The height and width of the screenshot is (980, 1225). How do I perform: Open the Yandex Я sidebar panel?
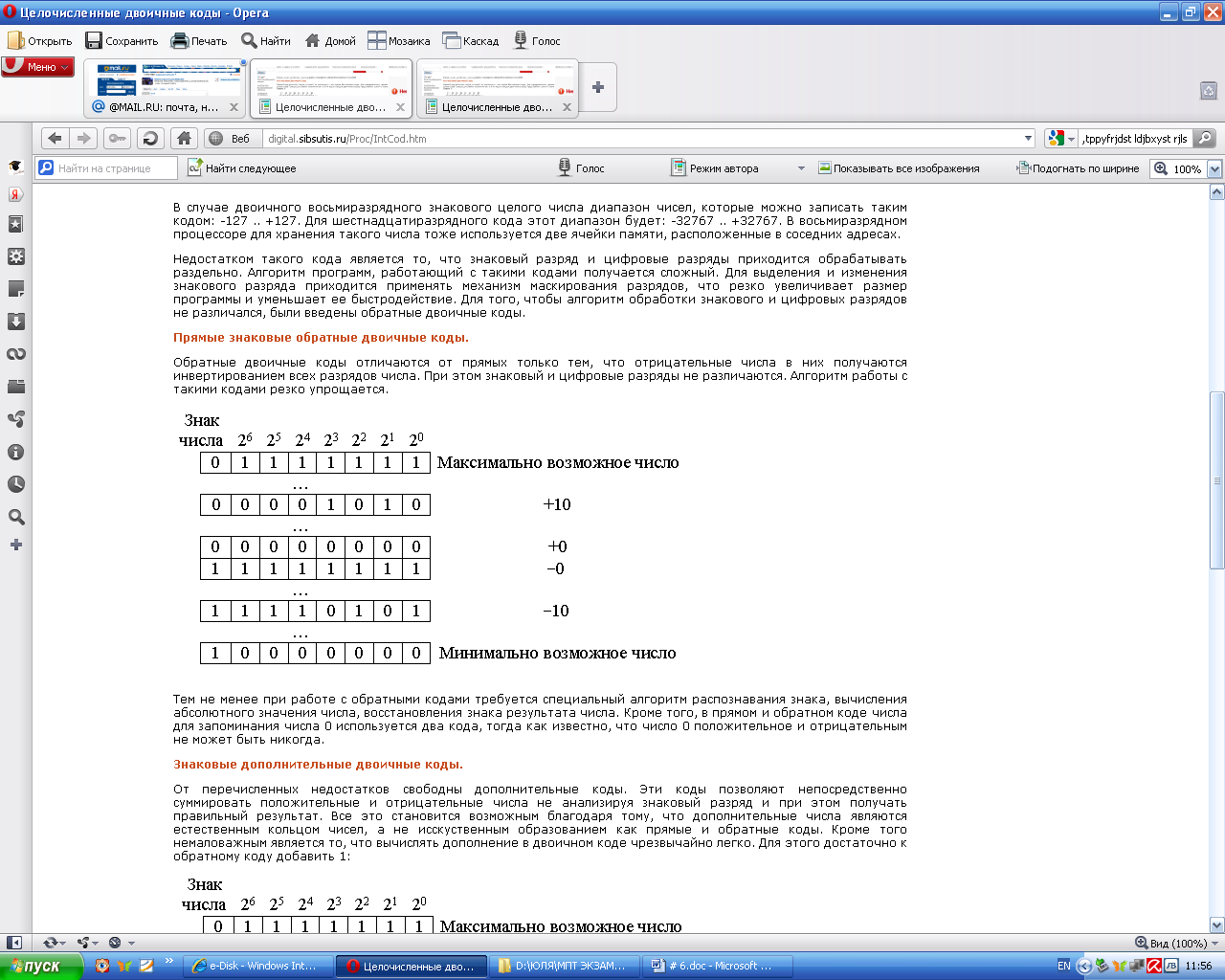click(15, 194)
